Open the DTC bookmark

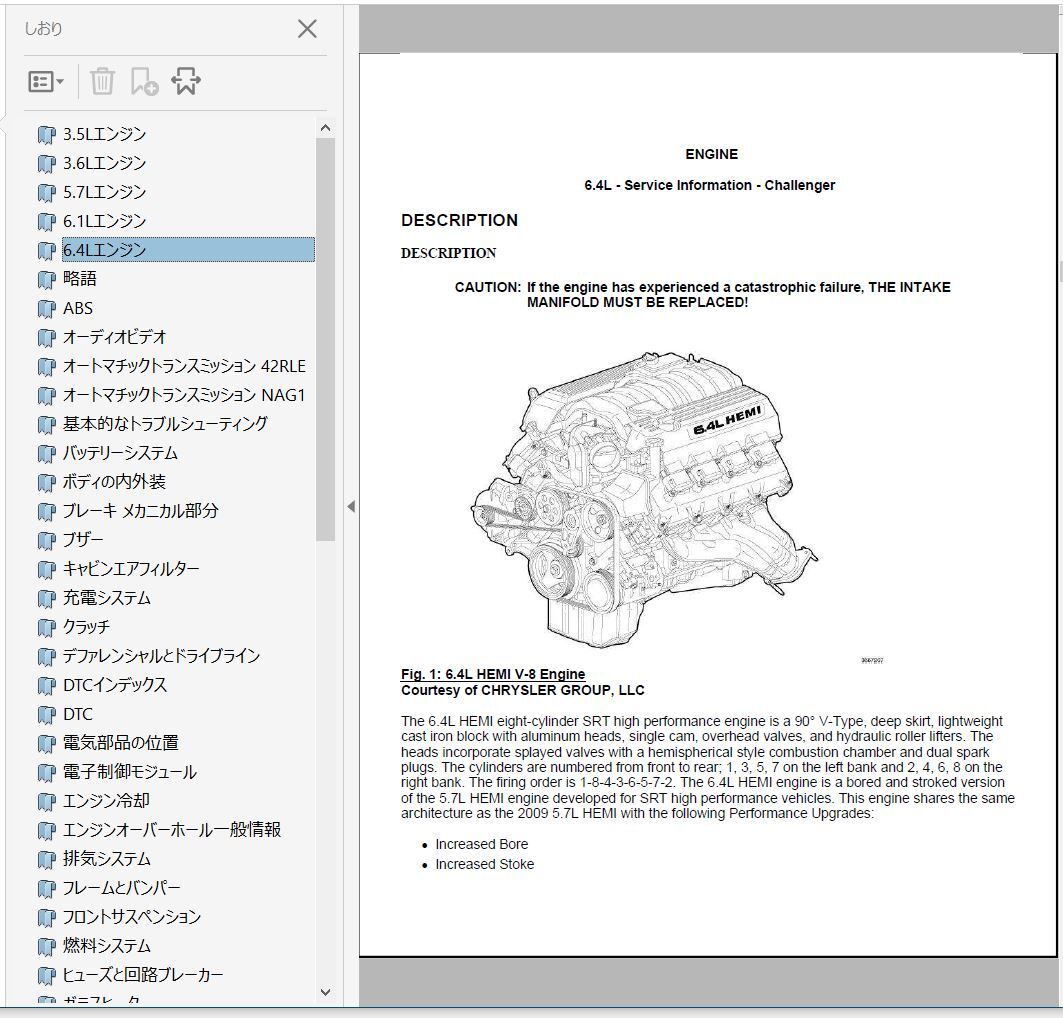[x=78, y=714]
